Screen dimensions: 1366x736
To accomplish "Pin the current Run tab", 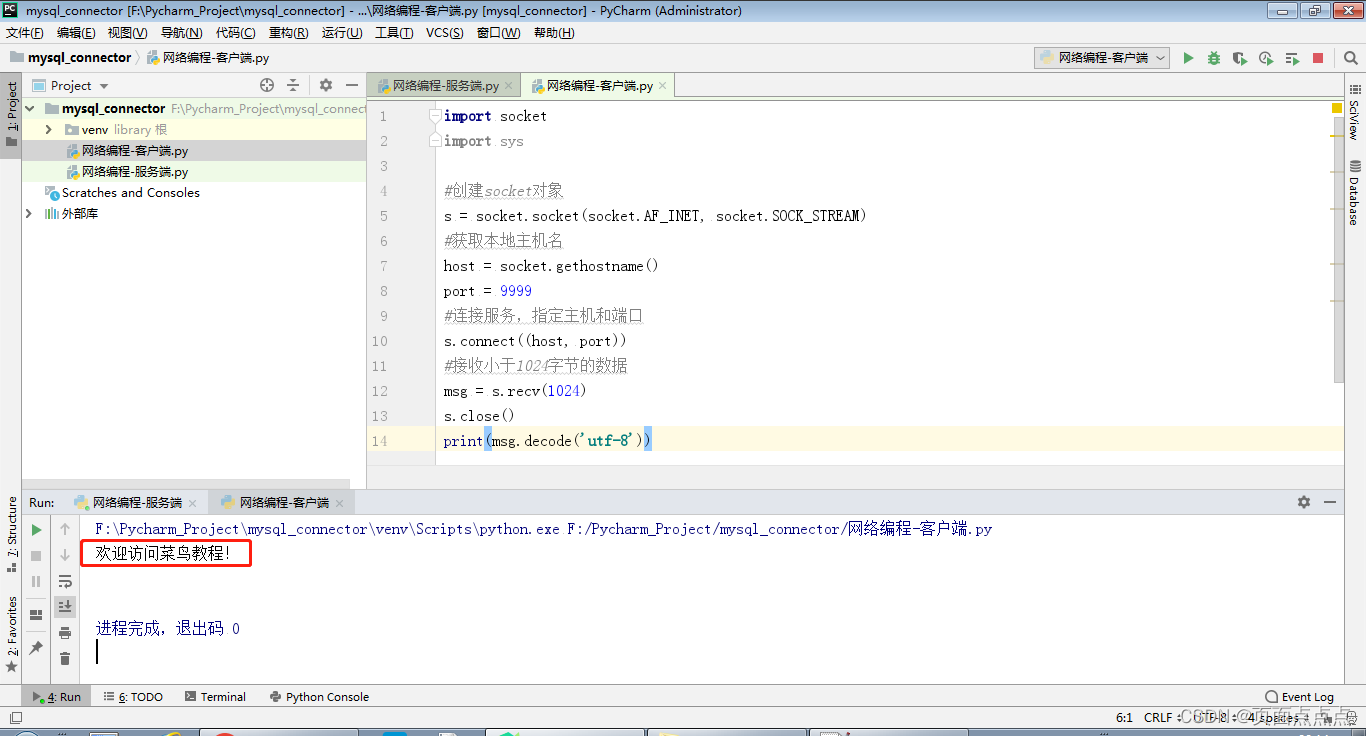I will (36, 648).
